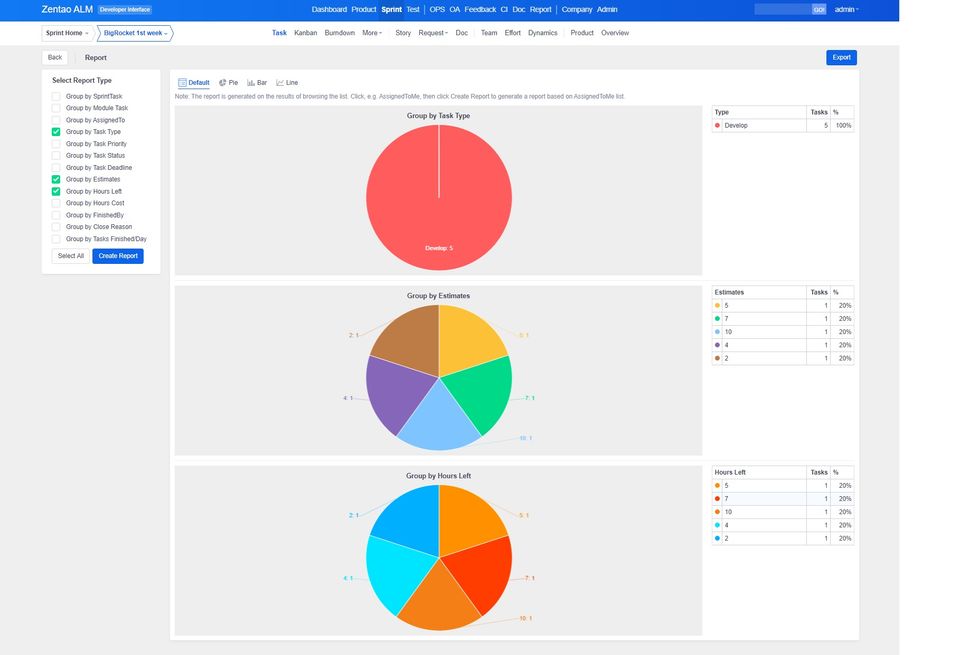Click the Select All button
The width and height of the screenshot is (960, 655).
[x=71, y=256]
